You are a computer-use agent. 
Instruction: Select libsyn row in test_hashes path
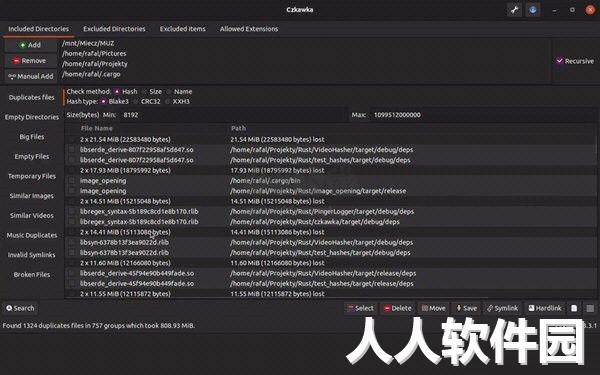331,253
